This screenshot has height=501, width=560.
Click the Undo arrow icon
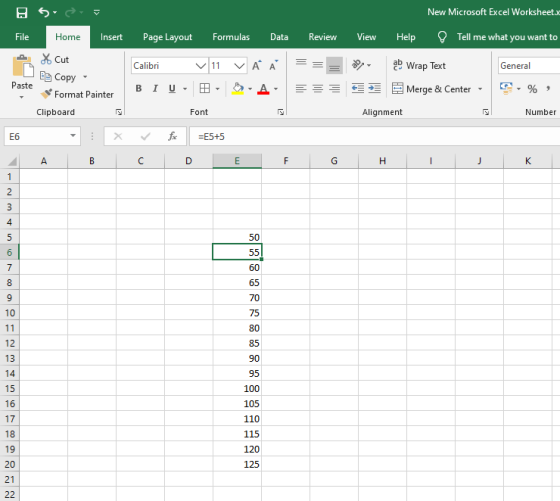tap(44, 12)
